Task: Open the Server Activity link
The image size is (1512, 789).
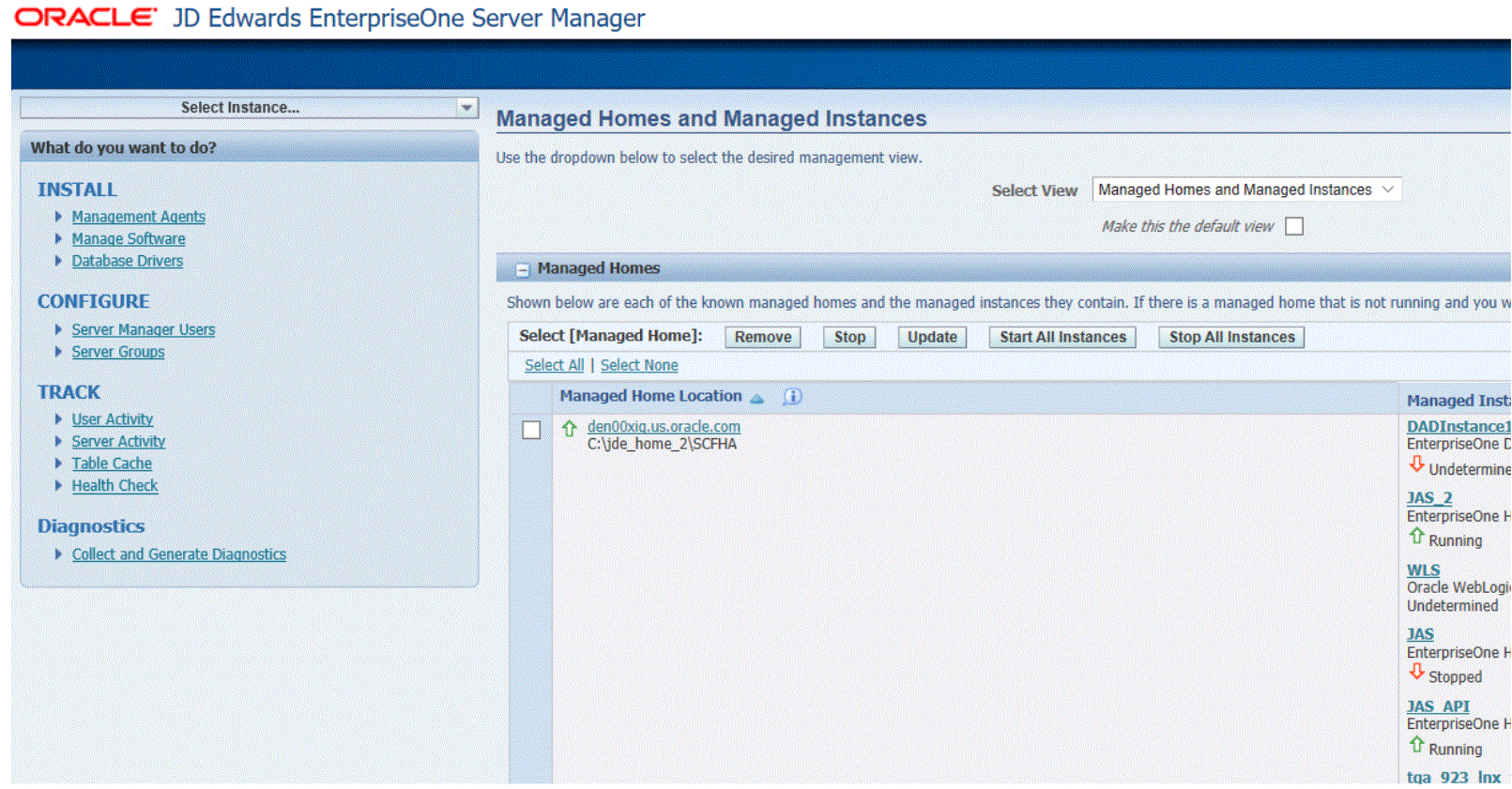Action: pyautogui.click(x=118, y=441)
